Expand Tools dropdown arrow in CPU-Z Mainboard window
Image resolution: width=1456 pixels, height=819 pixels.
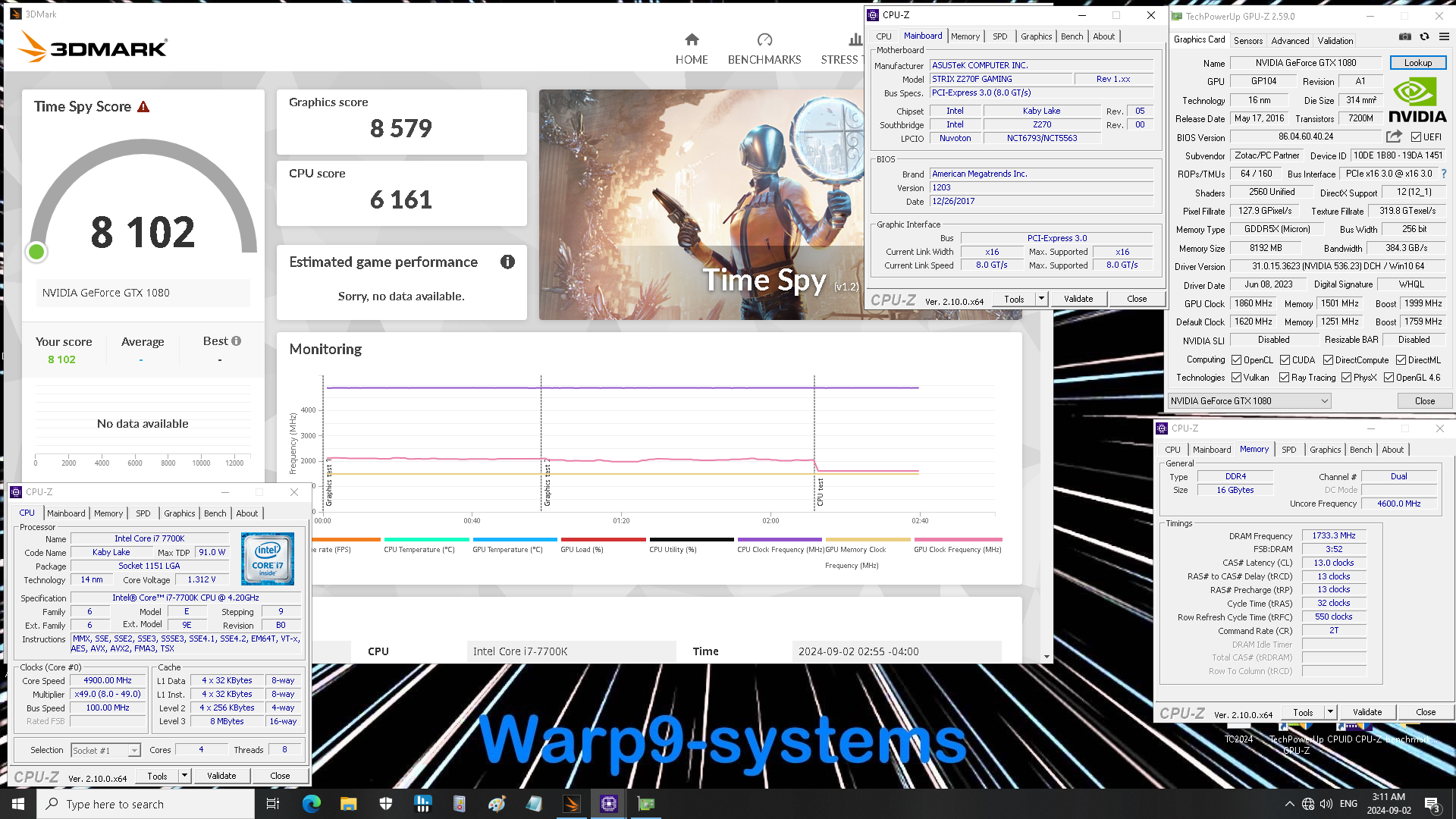[x=1041, y=299]
